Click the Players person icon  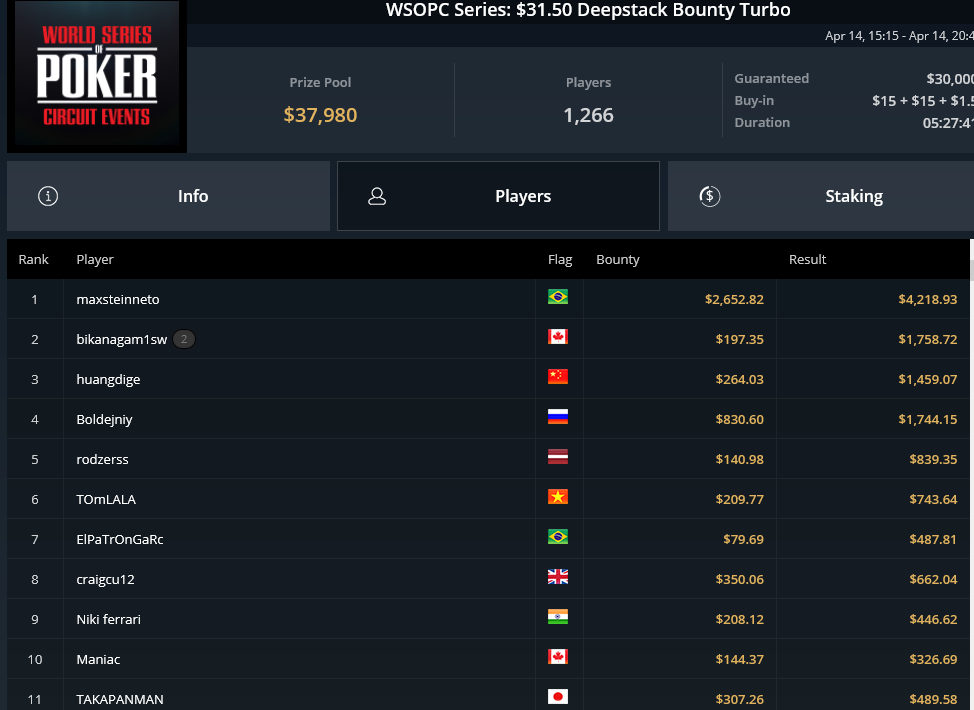coord(377,196)
